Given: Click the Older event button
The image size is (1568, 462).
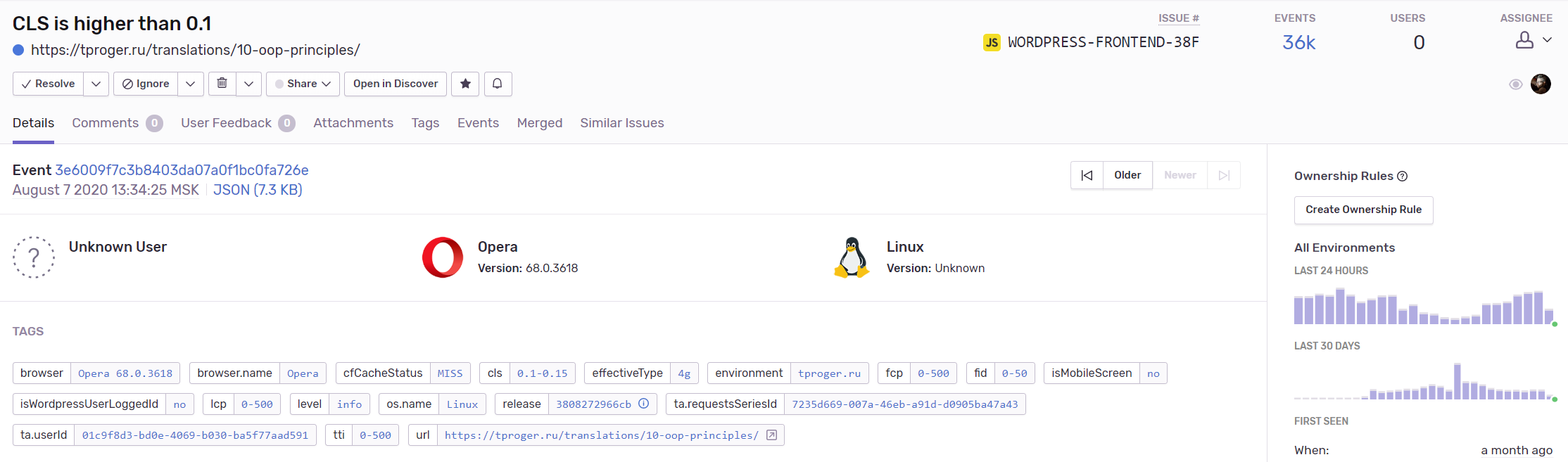Looking at the screenshot, I should coord(1127,175).
